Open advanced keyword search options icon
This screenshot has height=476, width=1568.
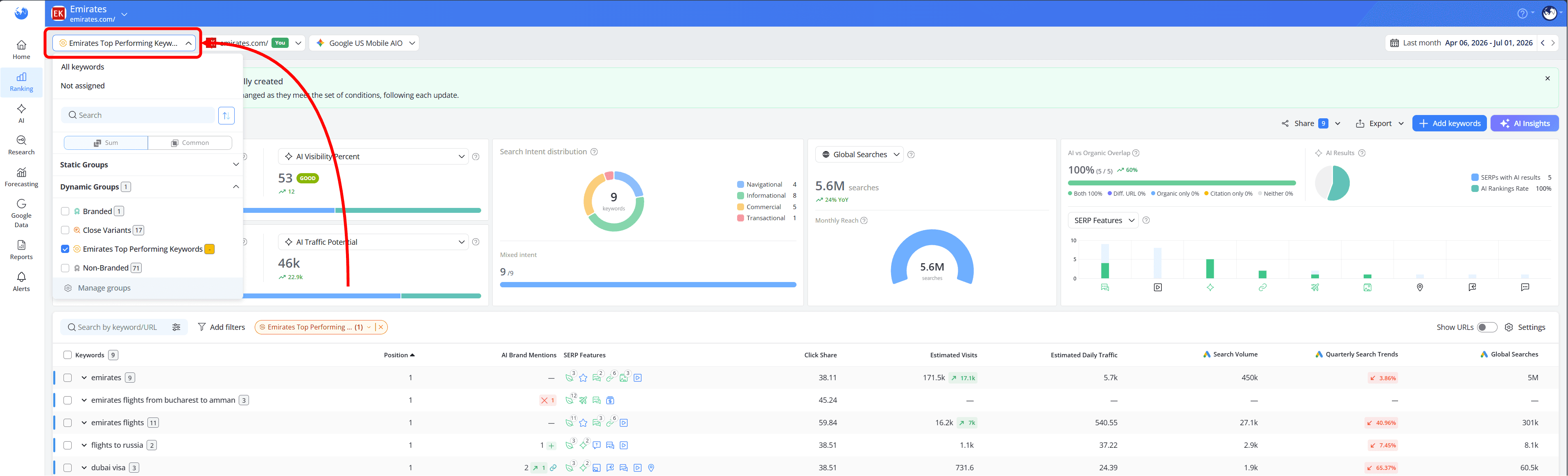pos(176,327)
